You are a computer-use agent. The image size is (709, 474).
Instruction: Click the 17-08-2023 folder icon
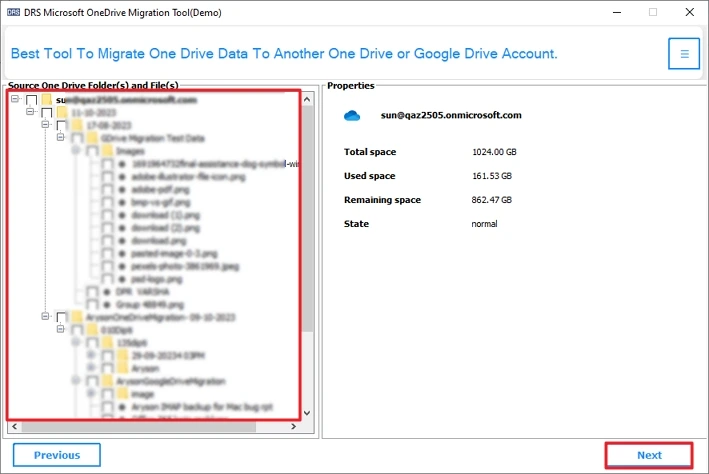78,125
